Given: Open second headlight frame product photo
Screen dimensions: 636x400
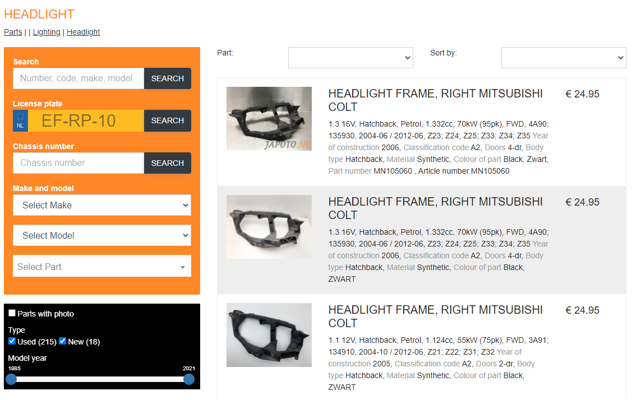Looking at the screenshot, I should [x=268, y=227].
